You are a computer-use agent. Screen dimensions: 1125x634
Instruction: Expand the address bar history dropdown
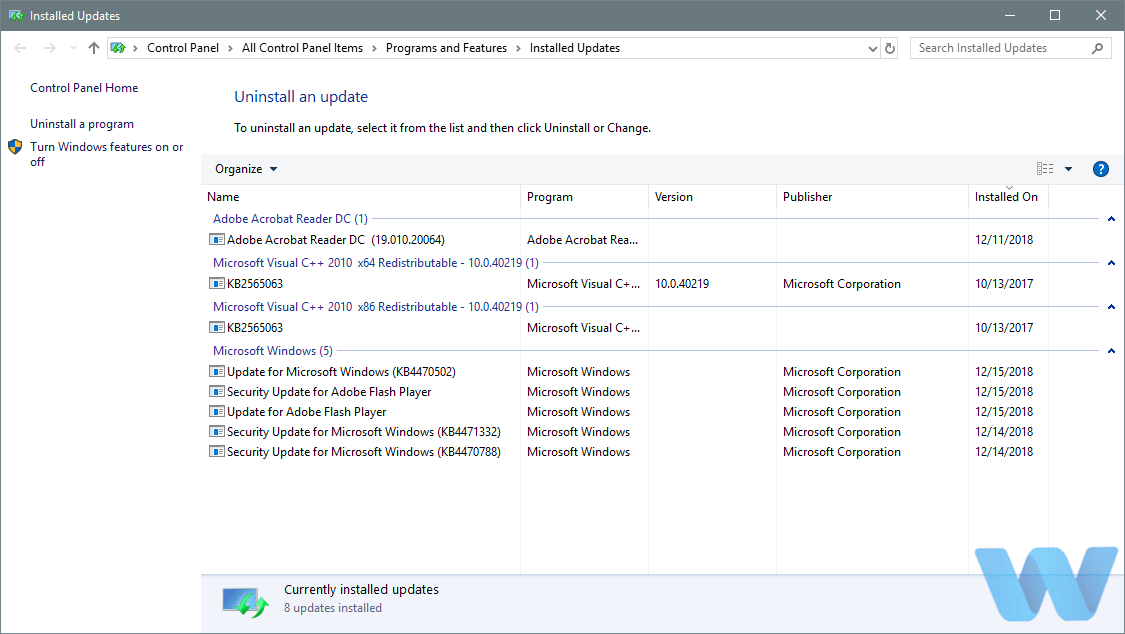[x=872, y=48]
